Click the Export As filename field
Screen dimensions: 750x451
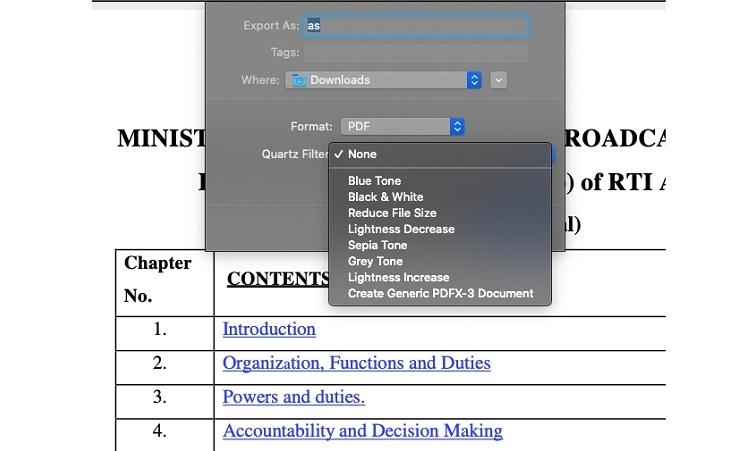[x=416, y=25]
